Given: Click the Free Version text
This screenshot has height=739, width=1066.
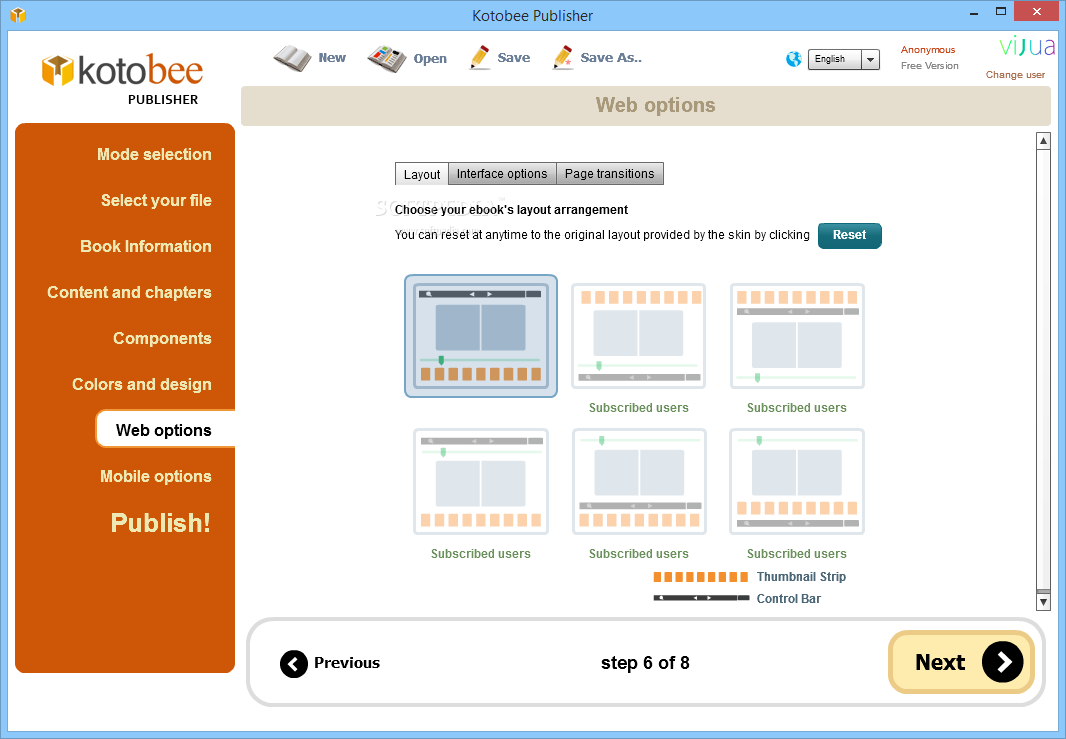Looking at the screenshot, I should (929, 66).
